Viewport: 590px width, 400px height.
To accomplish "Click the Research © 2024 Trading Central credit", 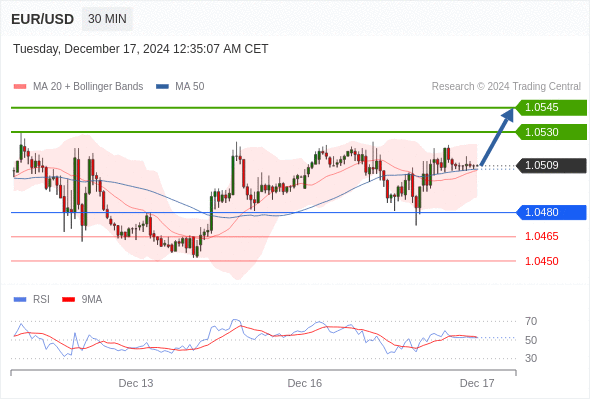I will tap(506, 87).
